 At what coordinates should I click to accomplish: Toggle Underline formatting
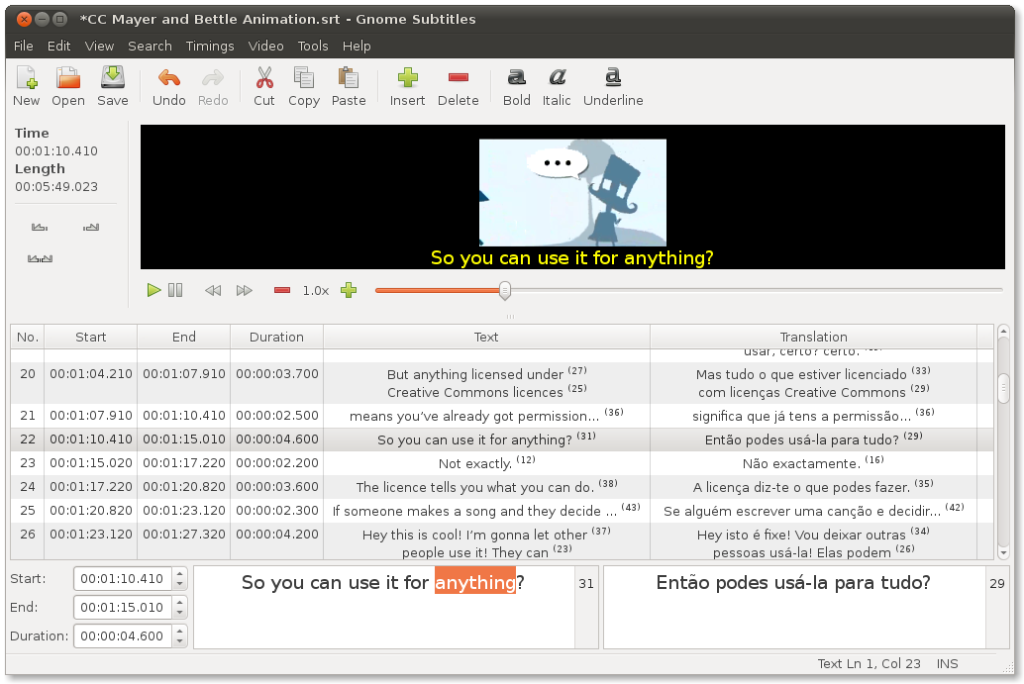[x=613, y=78]
